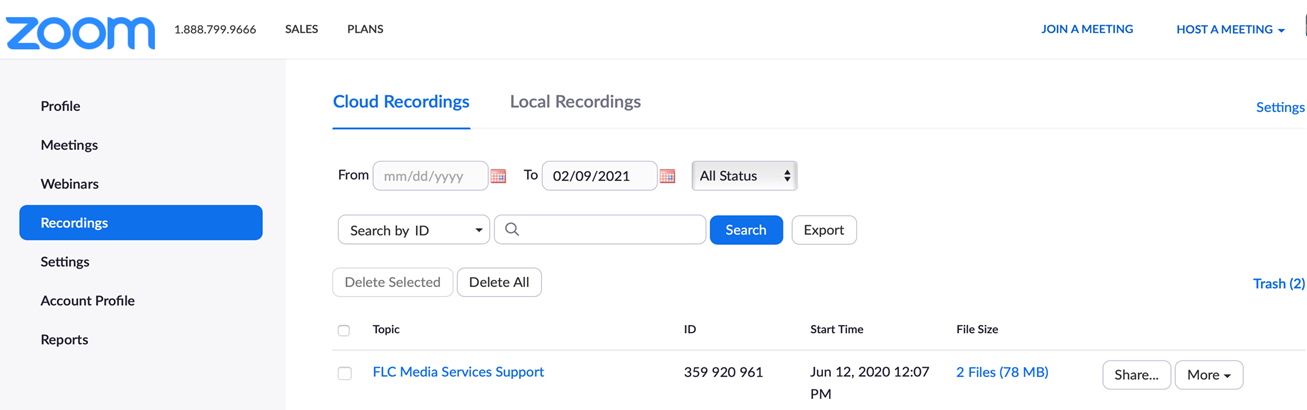Click the phone number 1.888.799.9666
1307x410 pixels.
point(215,29)
